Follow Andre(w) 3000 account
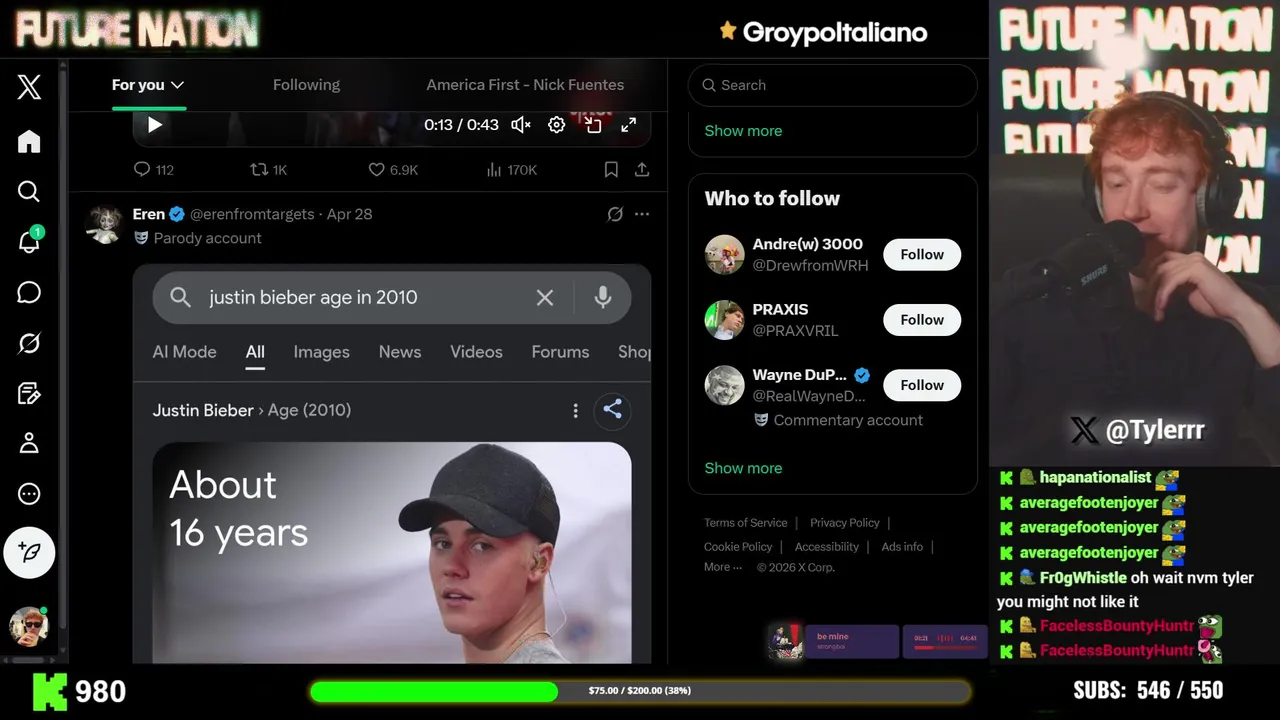 coord(922,255)
